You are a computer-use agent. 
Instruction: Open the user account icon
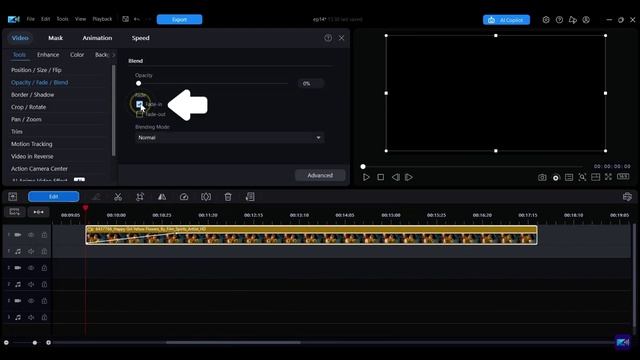[x=586, y=20]
